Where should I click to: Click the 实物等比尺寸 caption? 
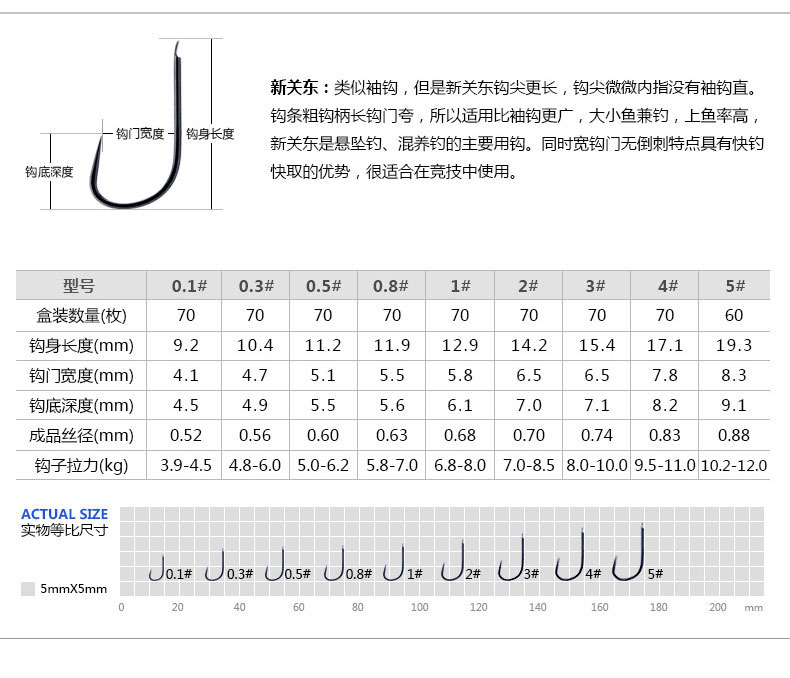pos(64,530)
